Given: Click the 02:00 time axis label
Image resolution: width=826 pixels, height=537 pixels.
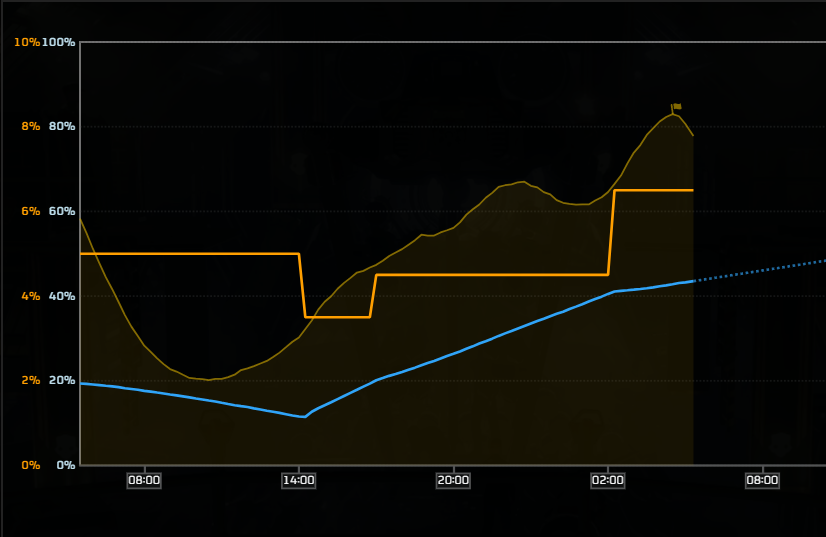Looking at the screenshot, I should click(x=608, y=480).
